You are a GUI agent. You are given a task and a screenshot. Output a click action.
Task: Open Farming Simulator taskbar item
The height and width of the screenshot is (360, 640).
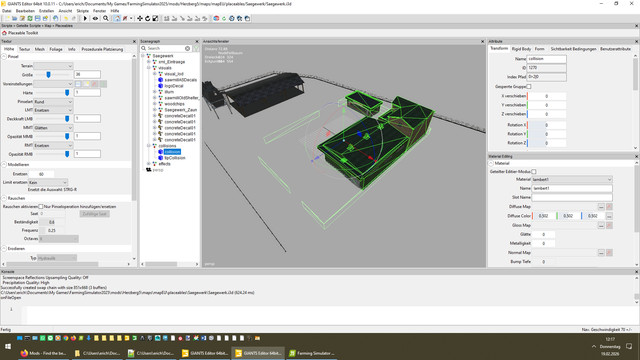click(x=312, y=353)
